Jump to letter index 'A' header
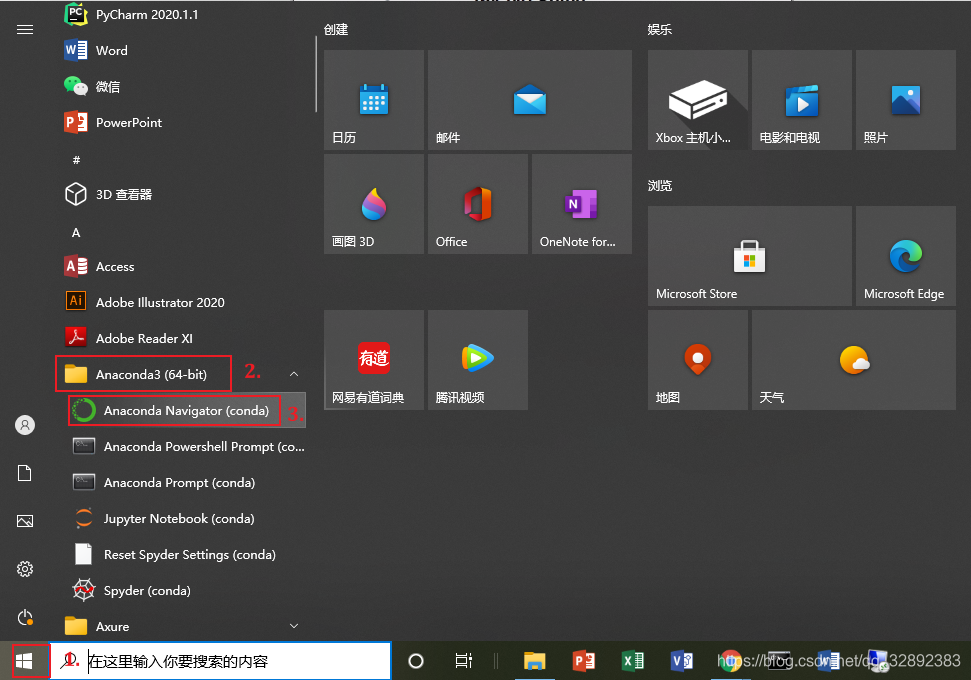The height and width of the screenshot is (680, 971). pos(76,232)
